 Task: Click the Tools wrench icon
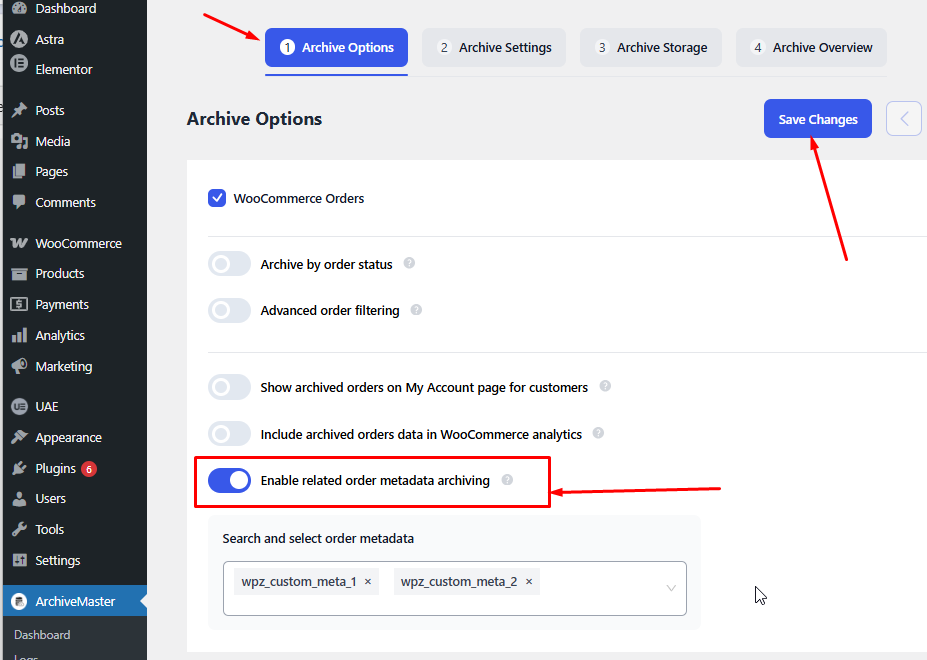pos(20,529)
